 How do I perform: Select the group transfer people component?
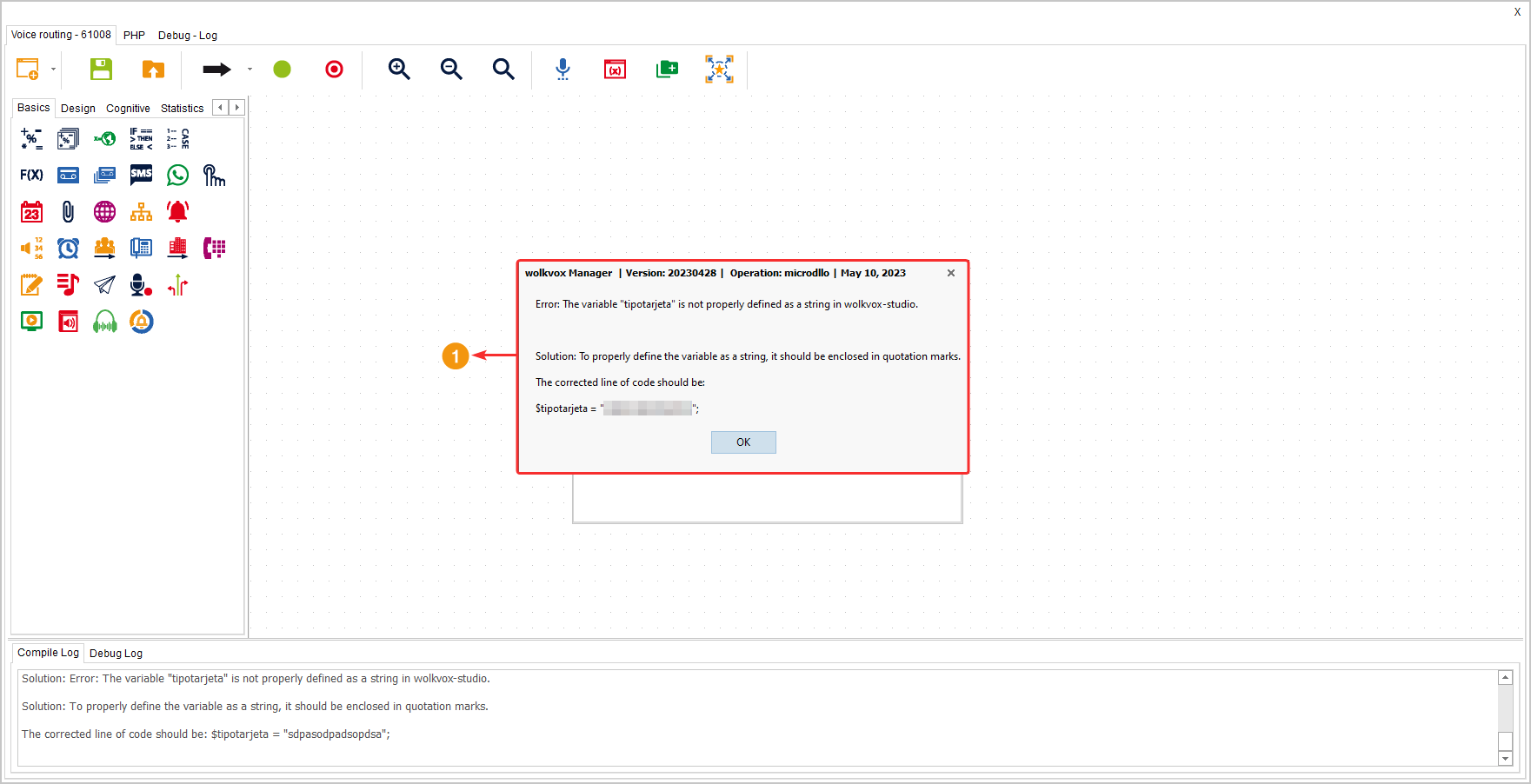click(104, 248)
